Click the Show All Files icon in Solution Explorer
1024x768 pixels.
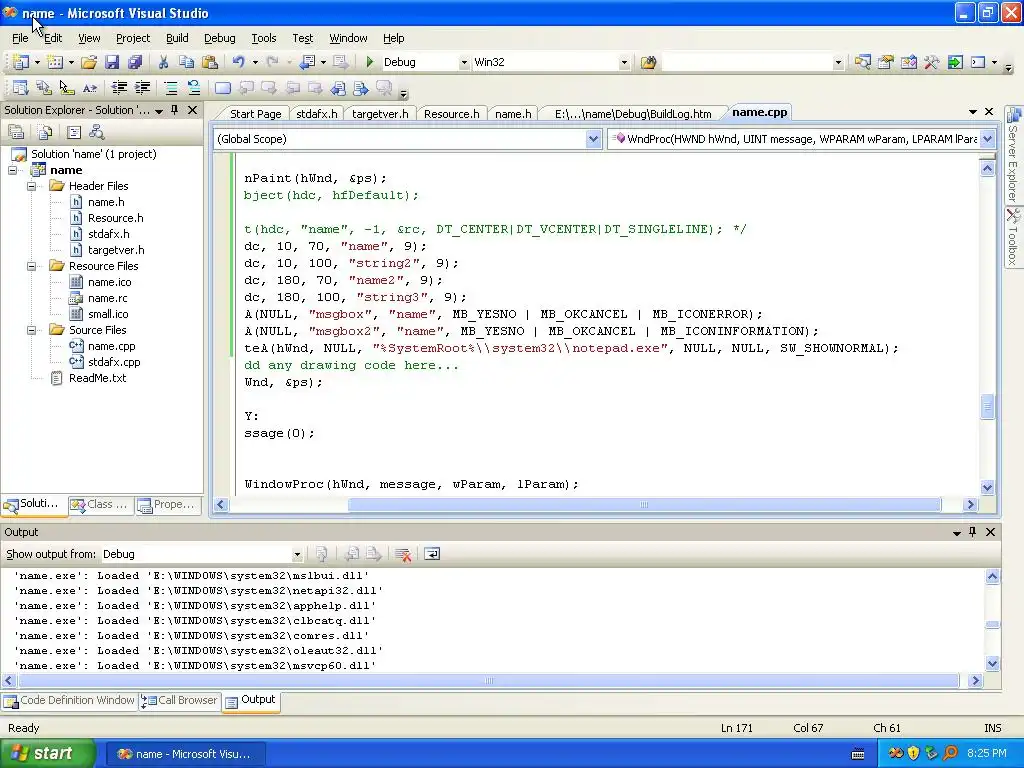(x=45, y=133)
